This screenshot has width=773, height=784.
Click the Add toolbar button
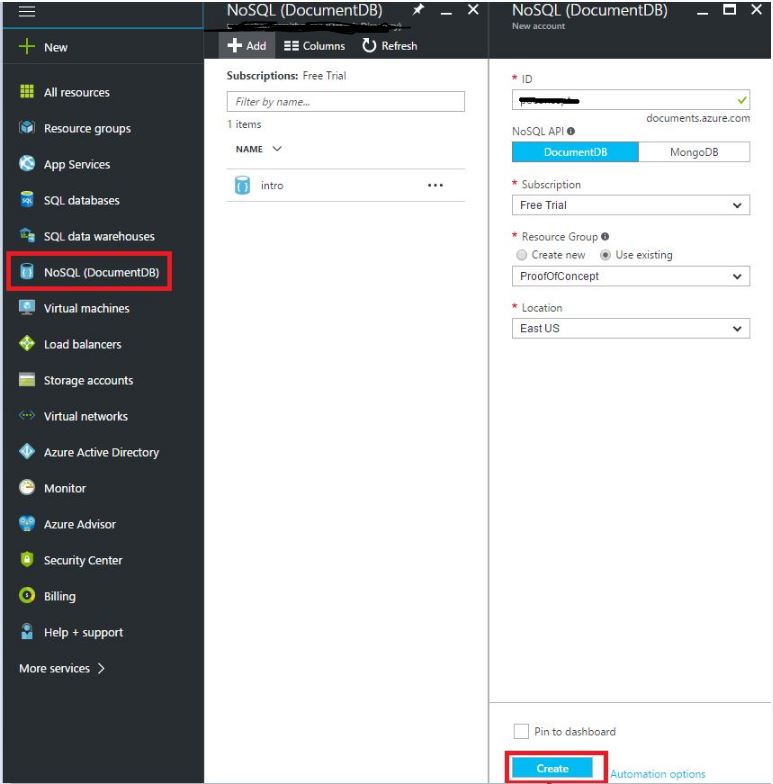click(246, 46)
